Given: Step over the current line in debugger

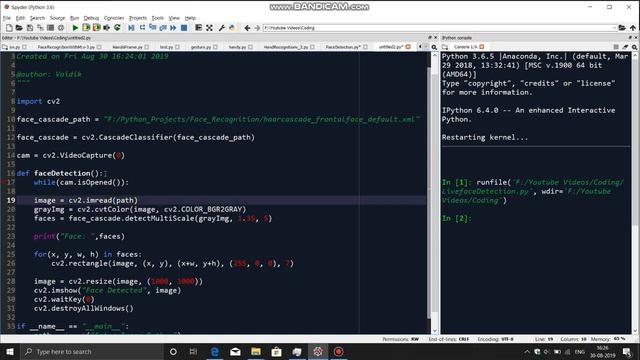Looking at the screenshot, I should tap(142, 28).
